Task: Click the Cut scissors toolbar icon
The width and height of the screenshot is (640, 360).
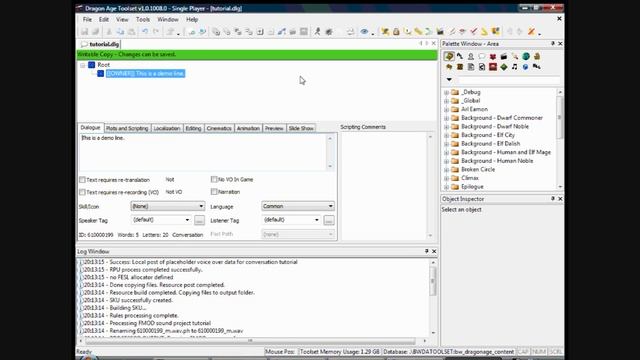Action: pyautogui.click(x=109, y=31)
